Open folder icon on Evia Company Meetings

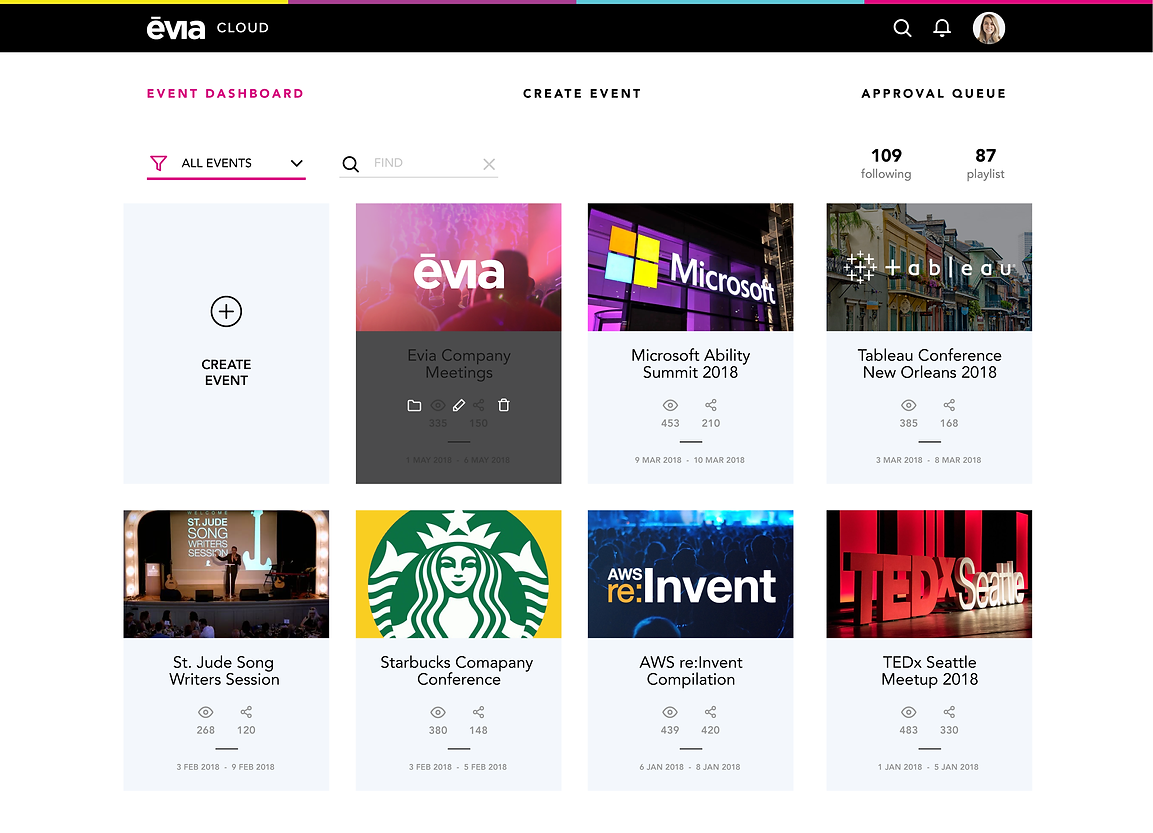point(414,405)
